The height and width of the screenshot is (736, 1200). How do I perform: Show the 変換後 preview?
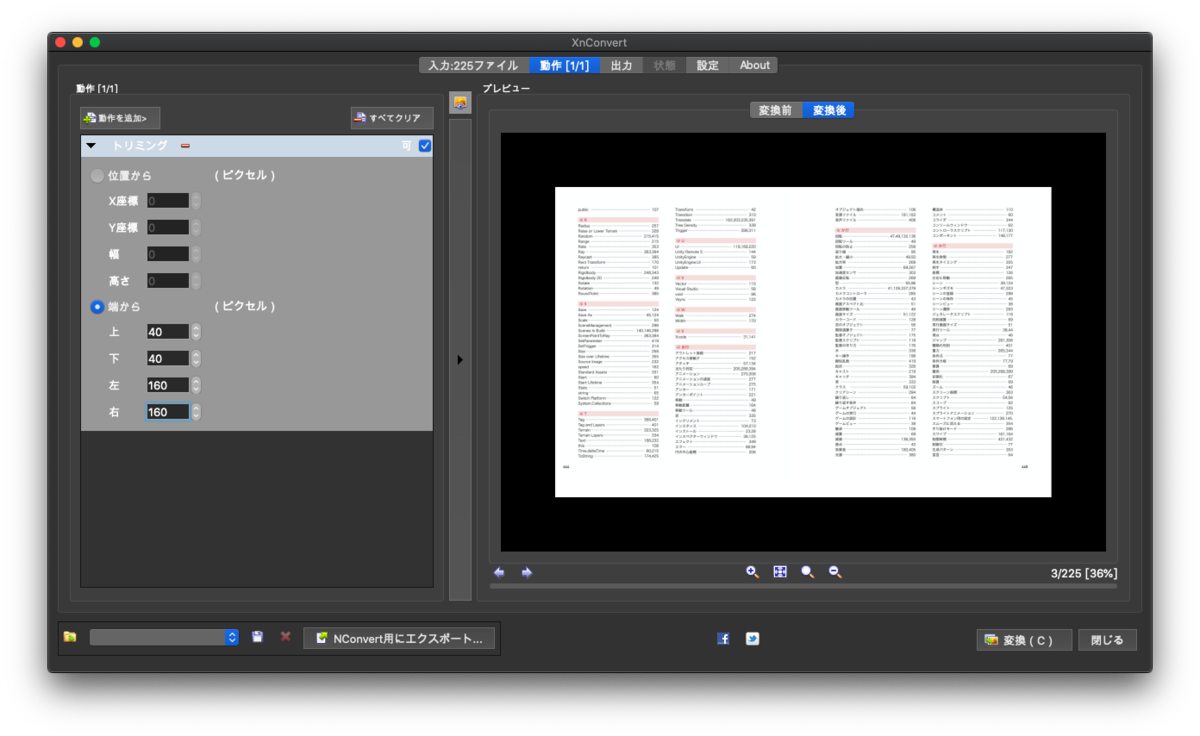829,110
